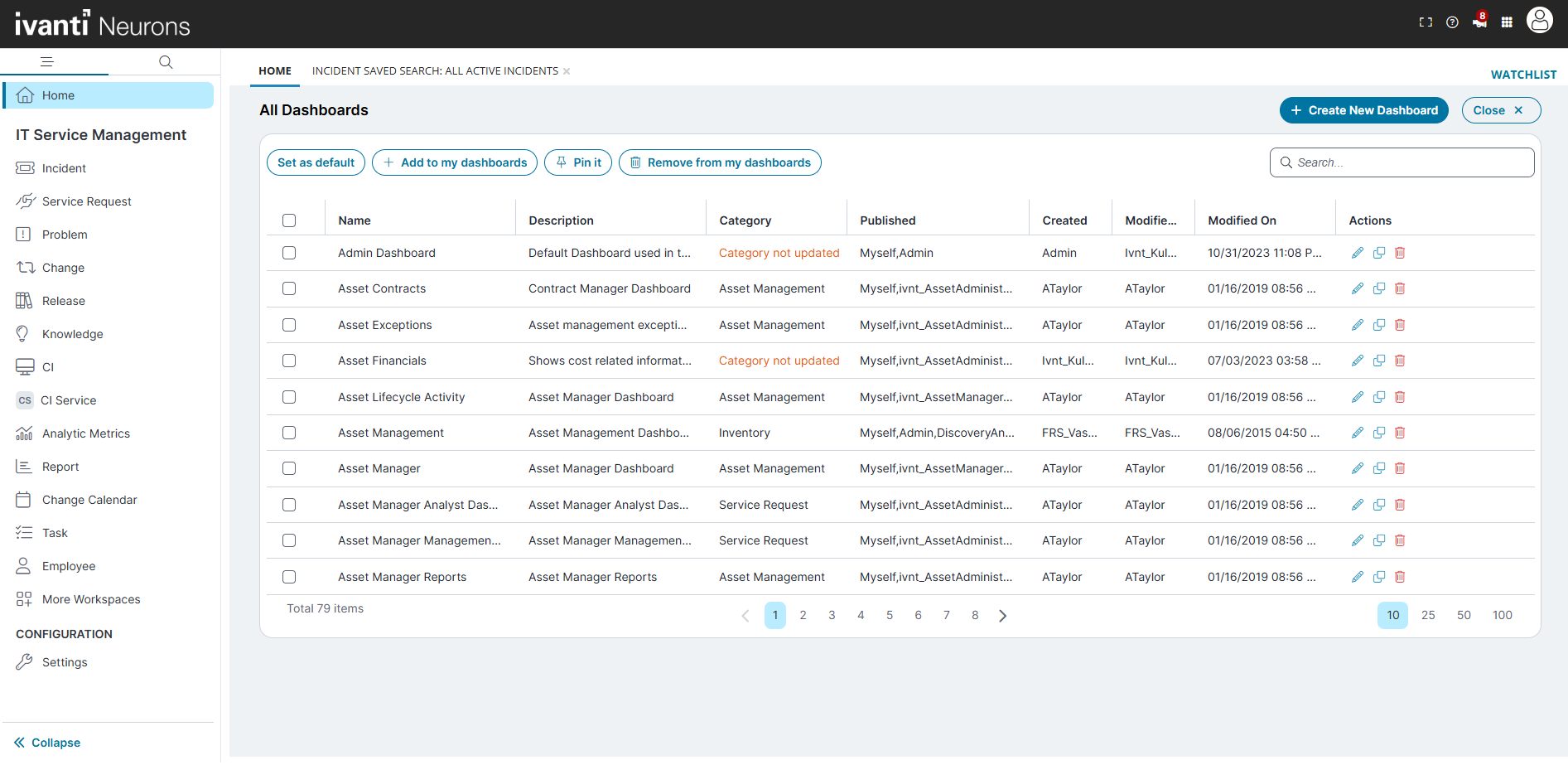Tick the select-all header checkbox
The image size is (1568, 765).
(x=289, y=220)
